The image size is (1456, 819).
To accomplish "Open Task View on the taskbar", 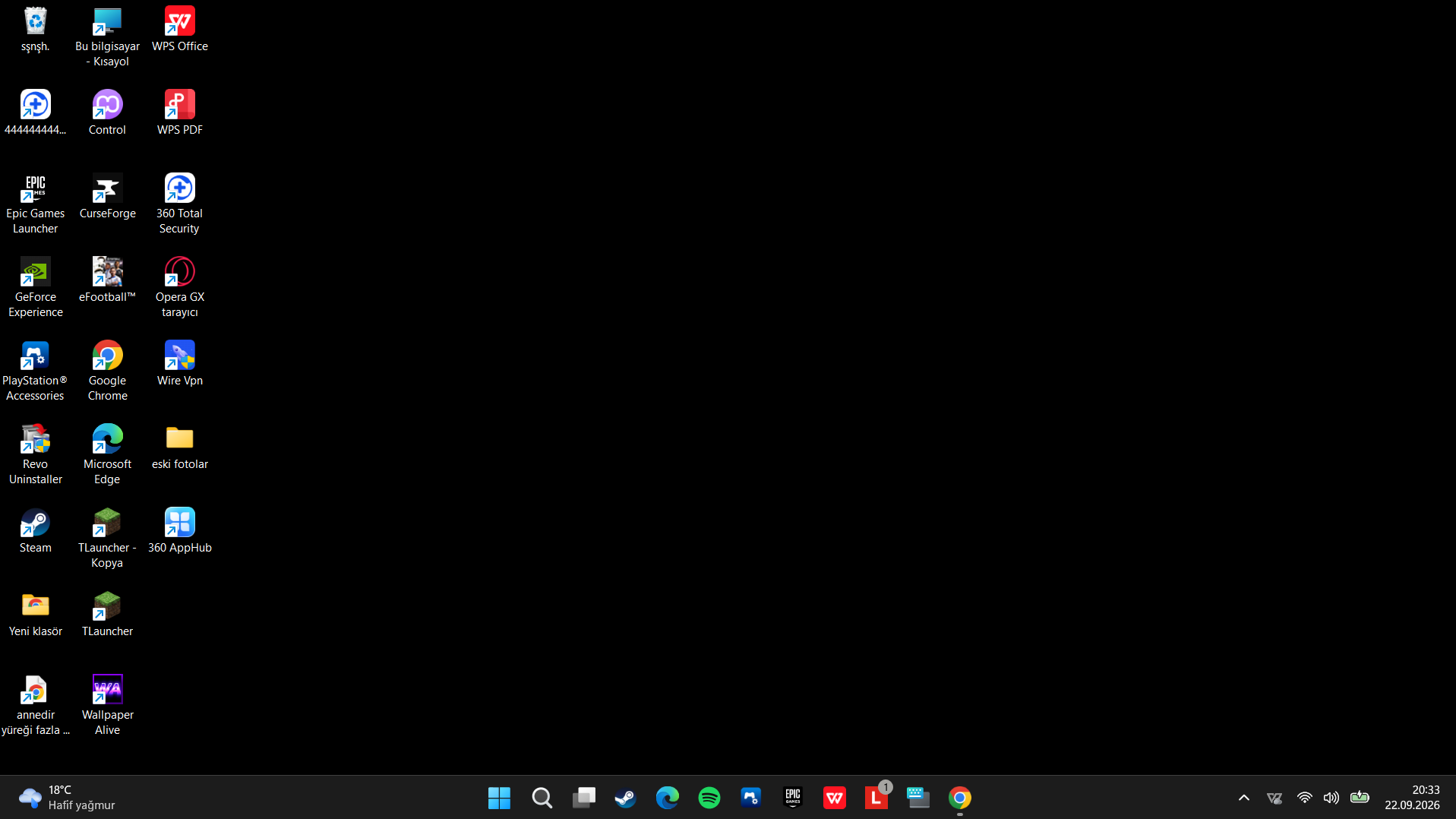I will tap(584, 798).
